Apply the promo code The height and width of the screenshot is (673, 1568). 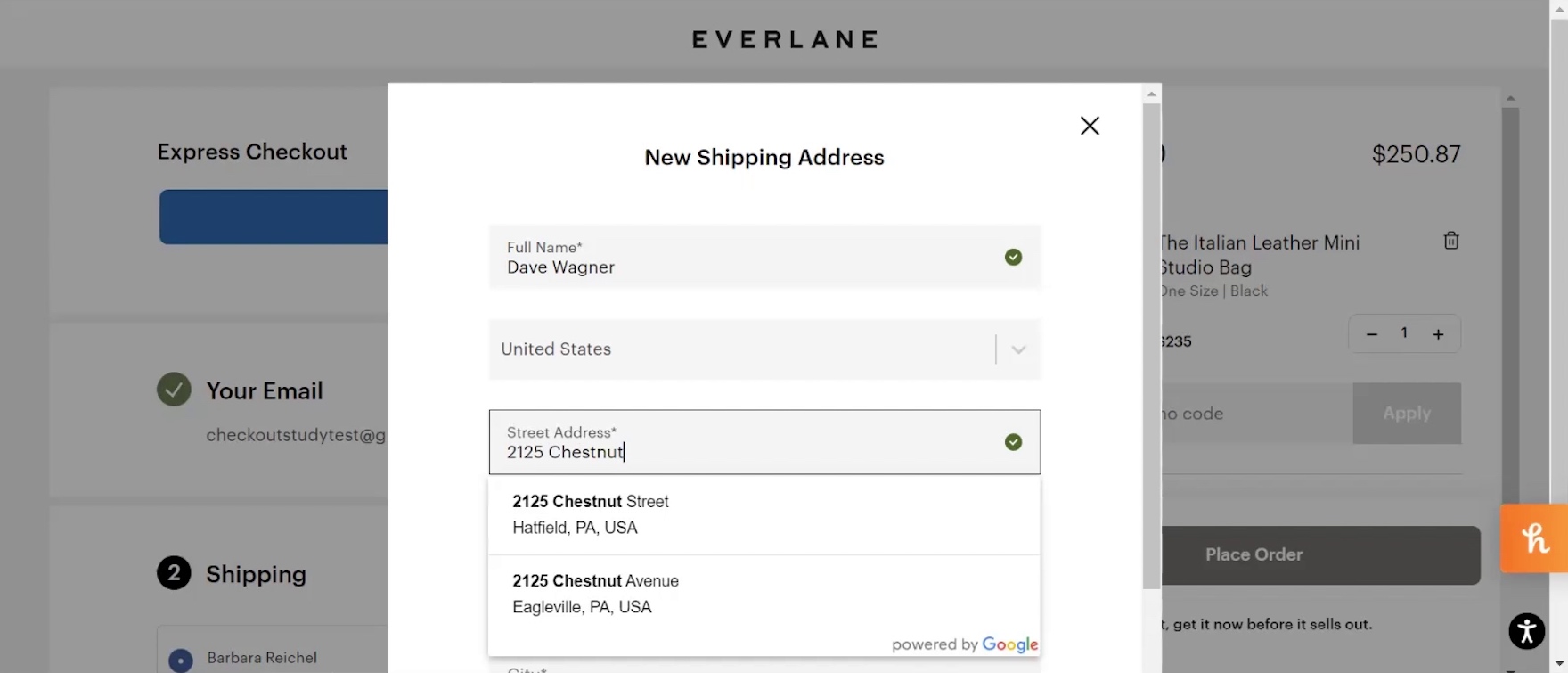tap(1406, 414)
